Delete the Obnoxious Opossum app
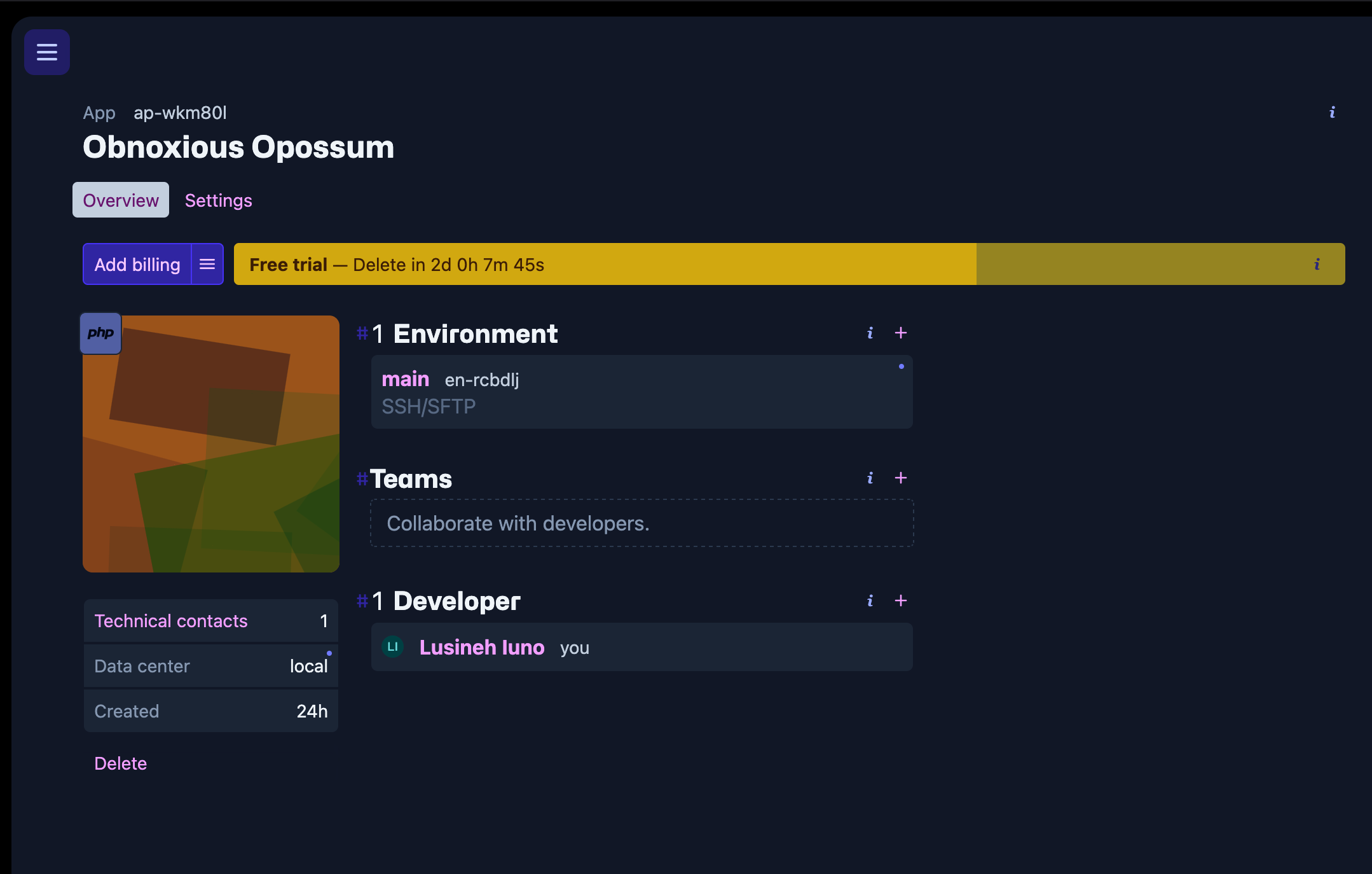 click(x=120, y=763)
